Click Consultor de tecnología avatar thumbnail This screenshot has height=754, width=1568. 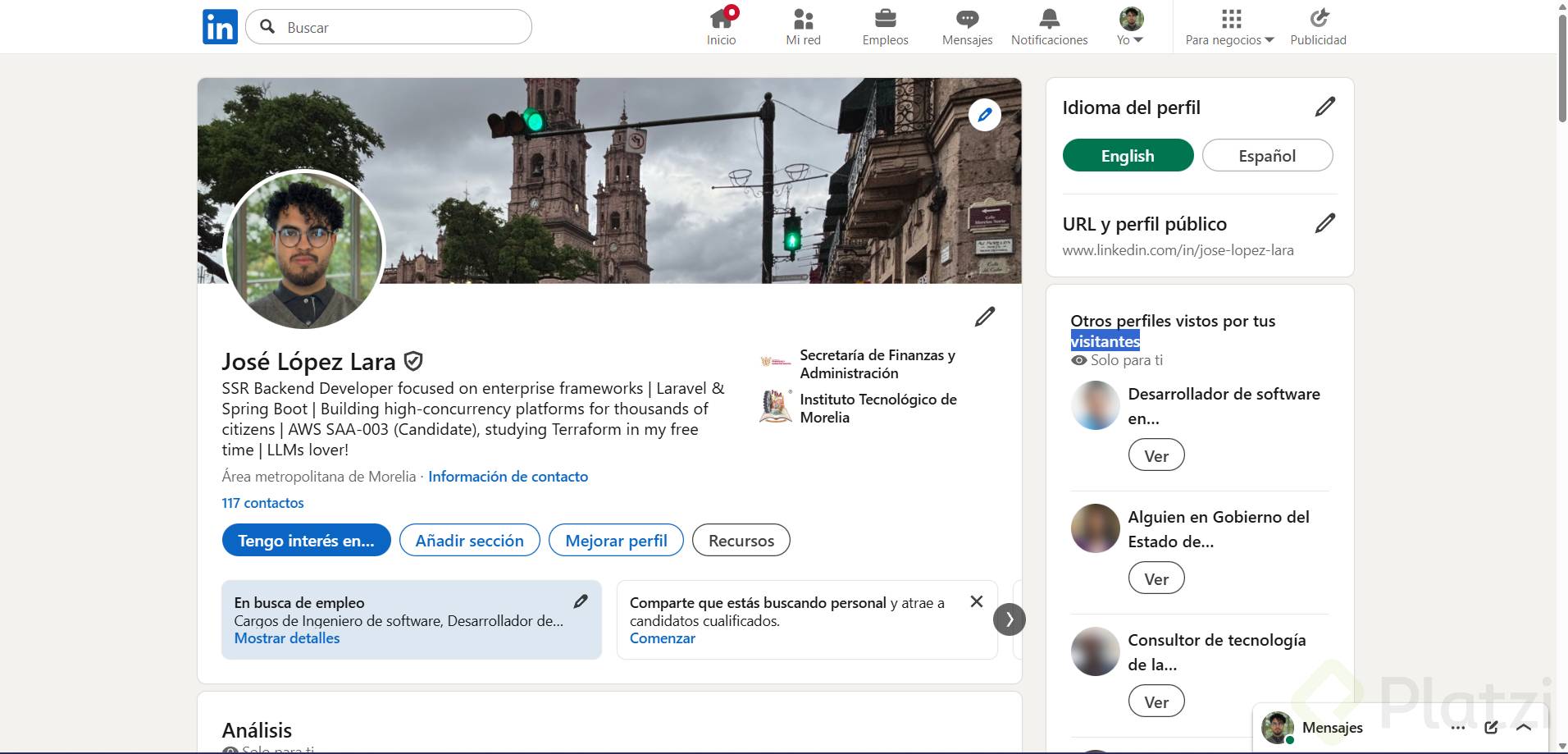coord(1096,651)
